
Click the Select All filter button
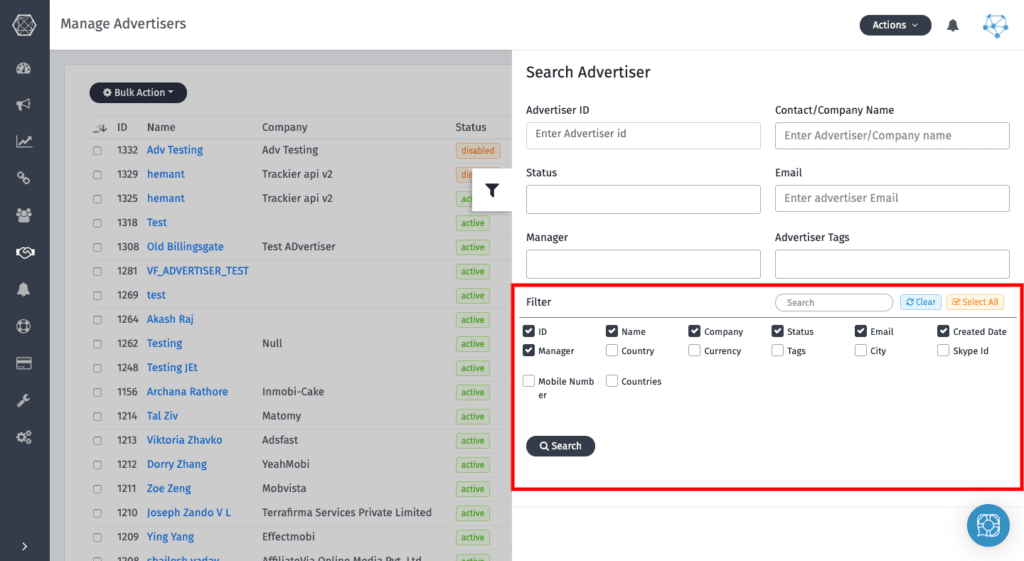974,302
